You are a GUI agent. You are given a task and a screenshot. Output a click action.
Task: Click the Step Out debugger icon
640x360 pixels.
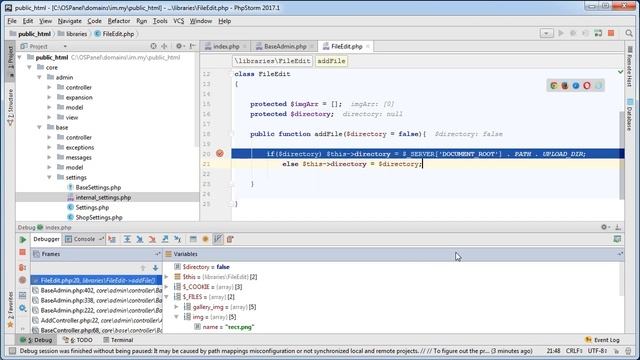click(x=165, y=240)
